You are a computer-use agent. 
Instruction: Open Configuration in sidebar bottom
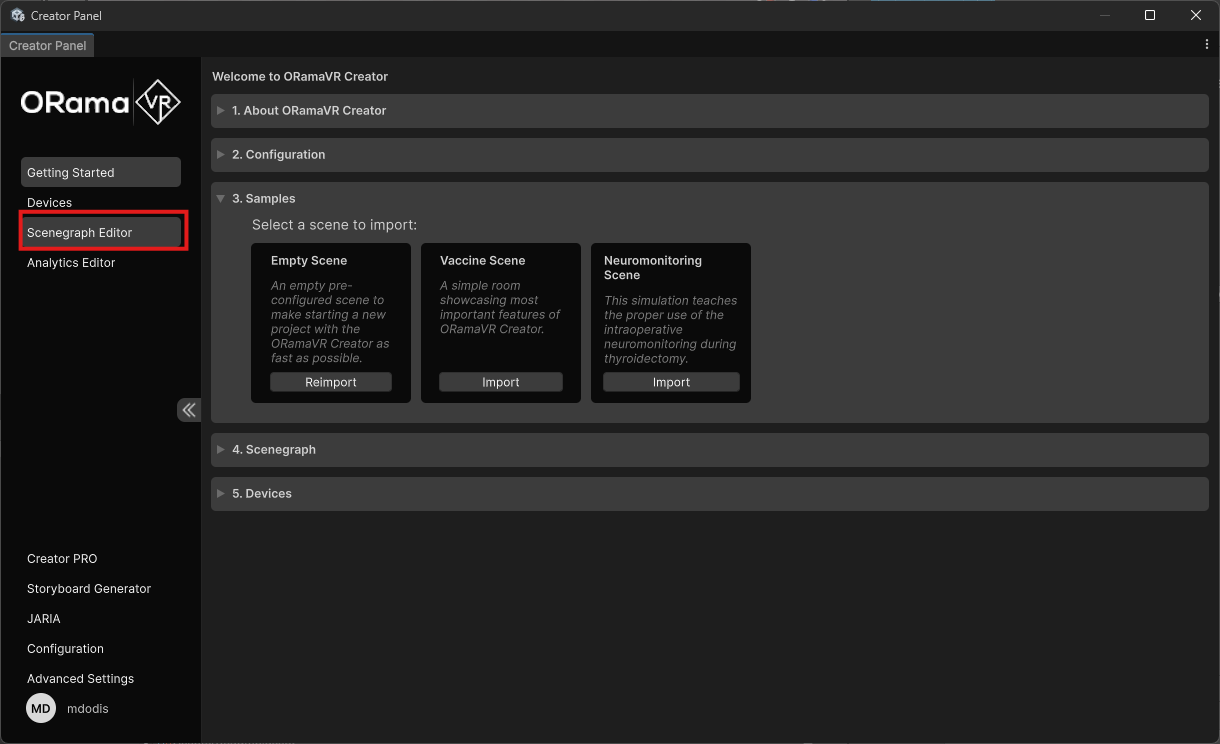(x=65, y=649)
